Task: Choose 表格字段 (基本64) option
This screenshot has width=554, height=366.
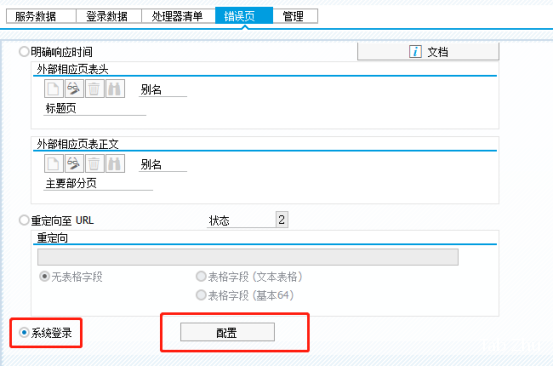Action: 201,295
